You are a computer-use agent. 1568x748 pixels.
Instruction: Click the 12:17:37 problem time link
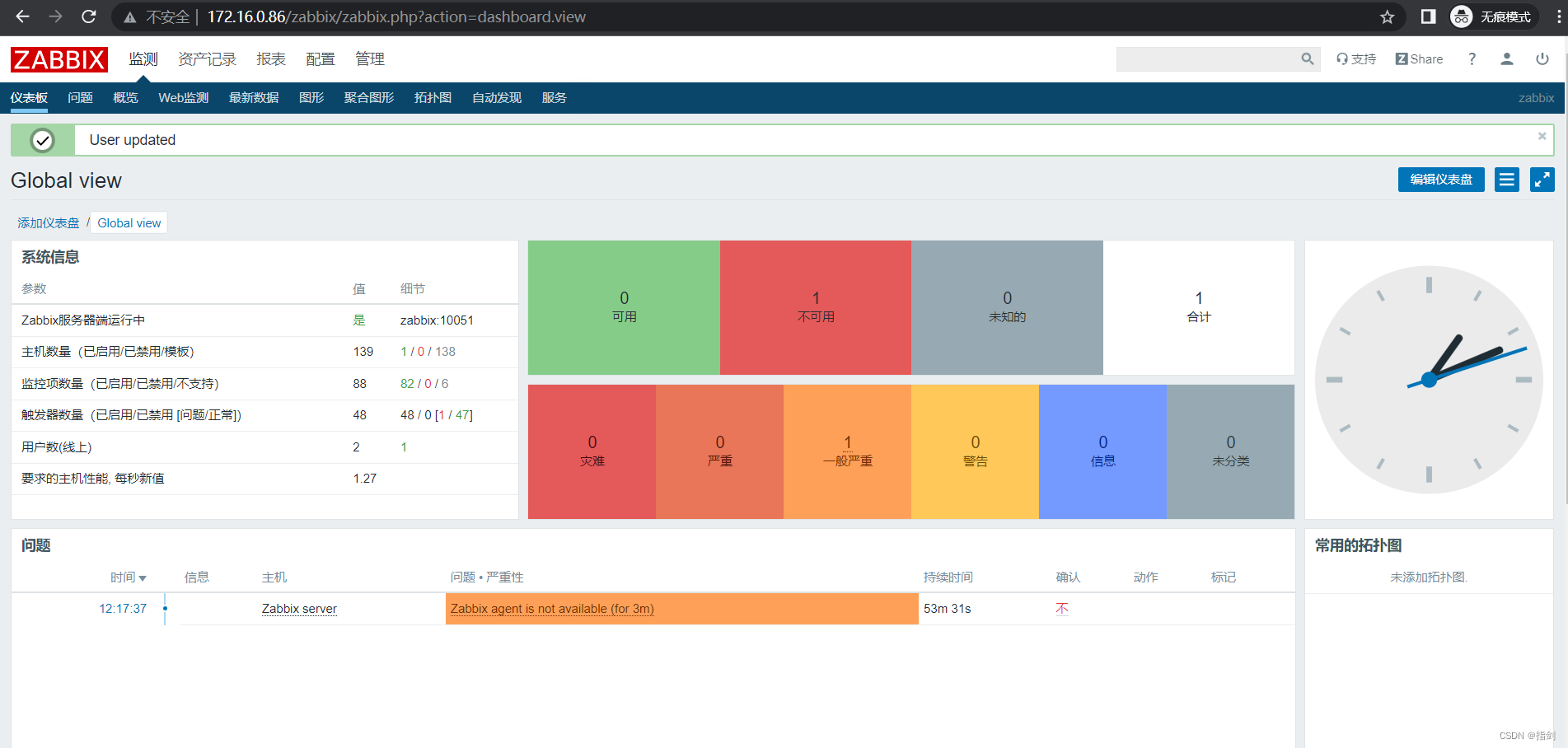(x=123, y=609)
